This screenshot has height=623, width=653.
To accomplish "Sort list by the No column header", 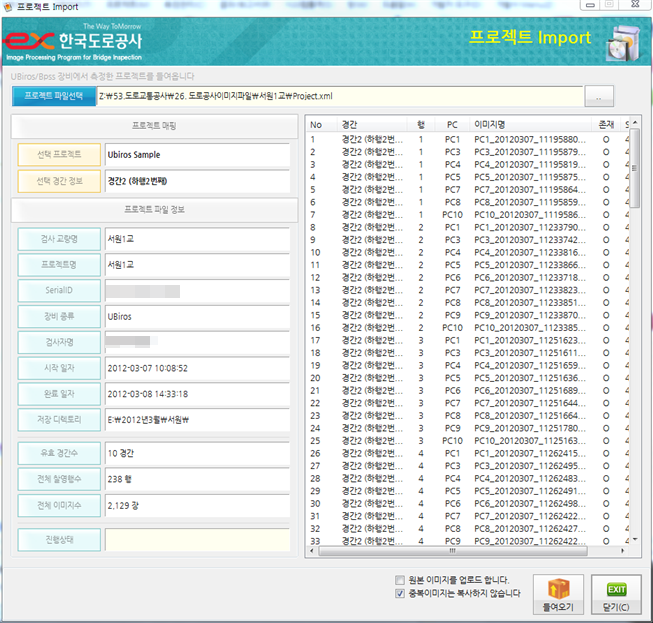I will click(322, 125).
